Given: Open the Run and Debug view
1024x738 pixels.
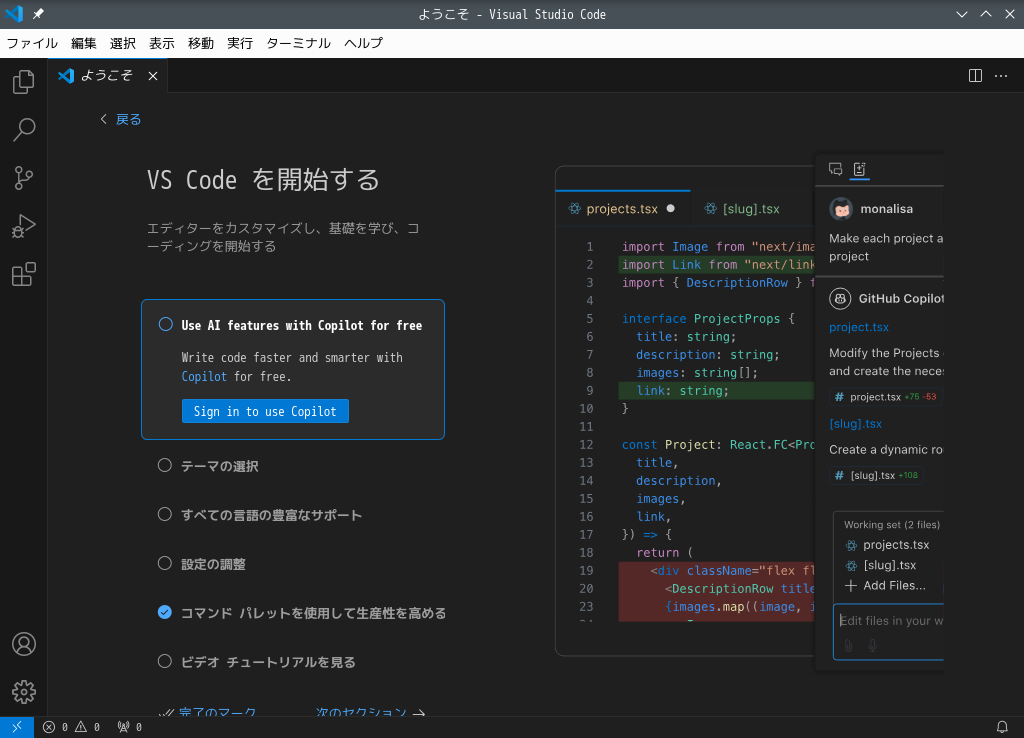Looking at the screenshot, I should (x=24, y=226).
